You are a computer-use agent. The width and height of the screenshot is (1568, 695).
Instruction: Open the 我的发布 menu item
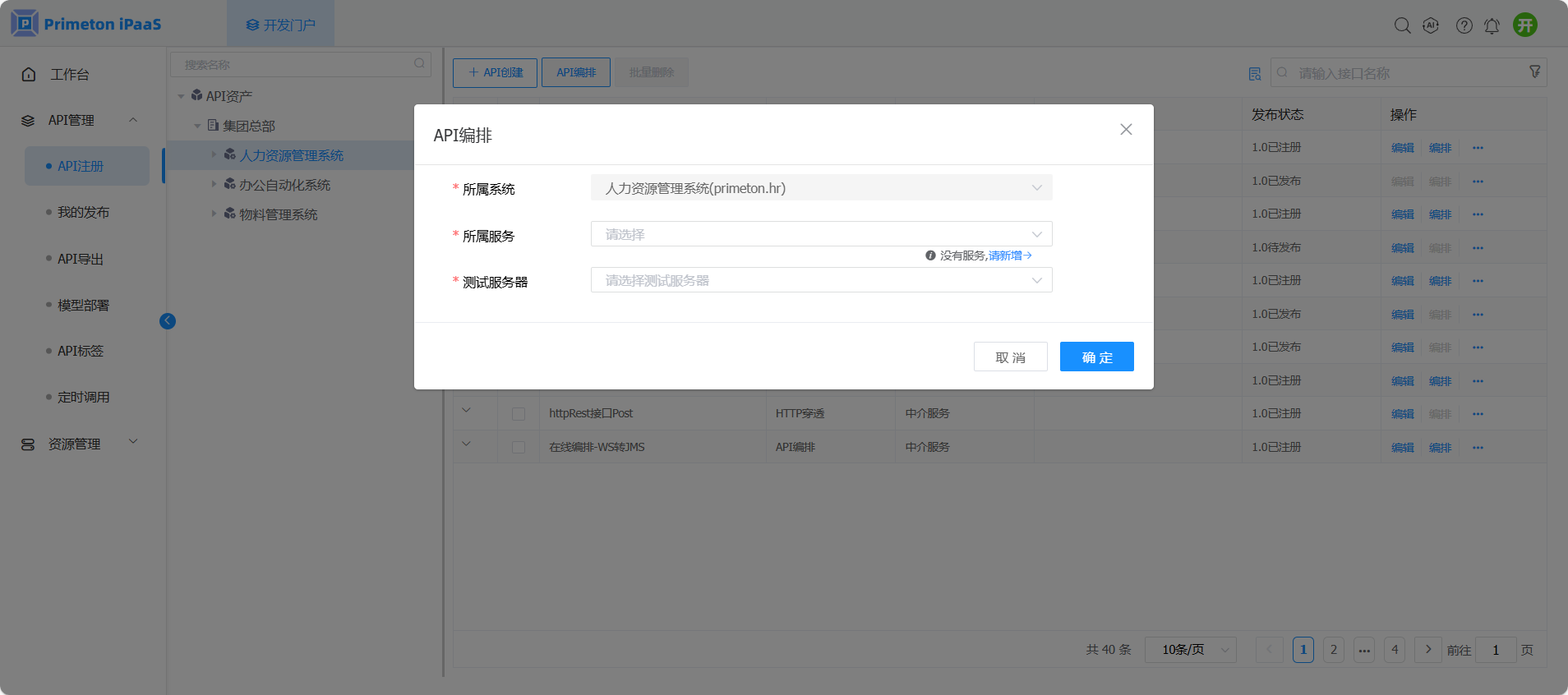point(83,213)
